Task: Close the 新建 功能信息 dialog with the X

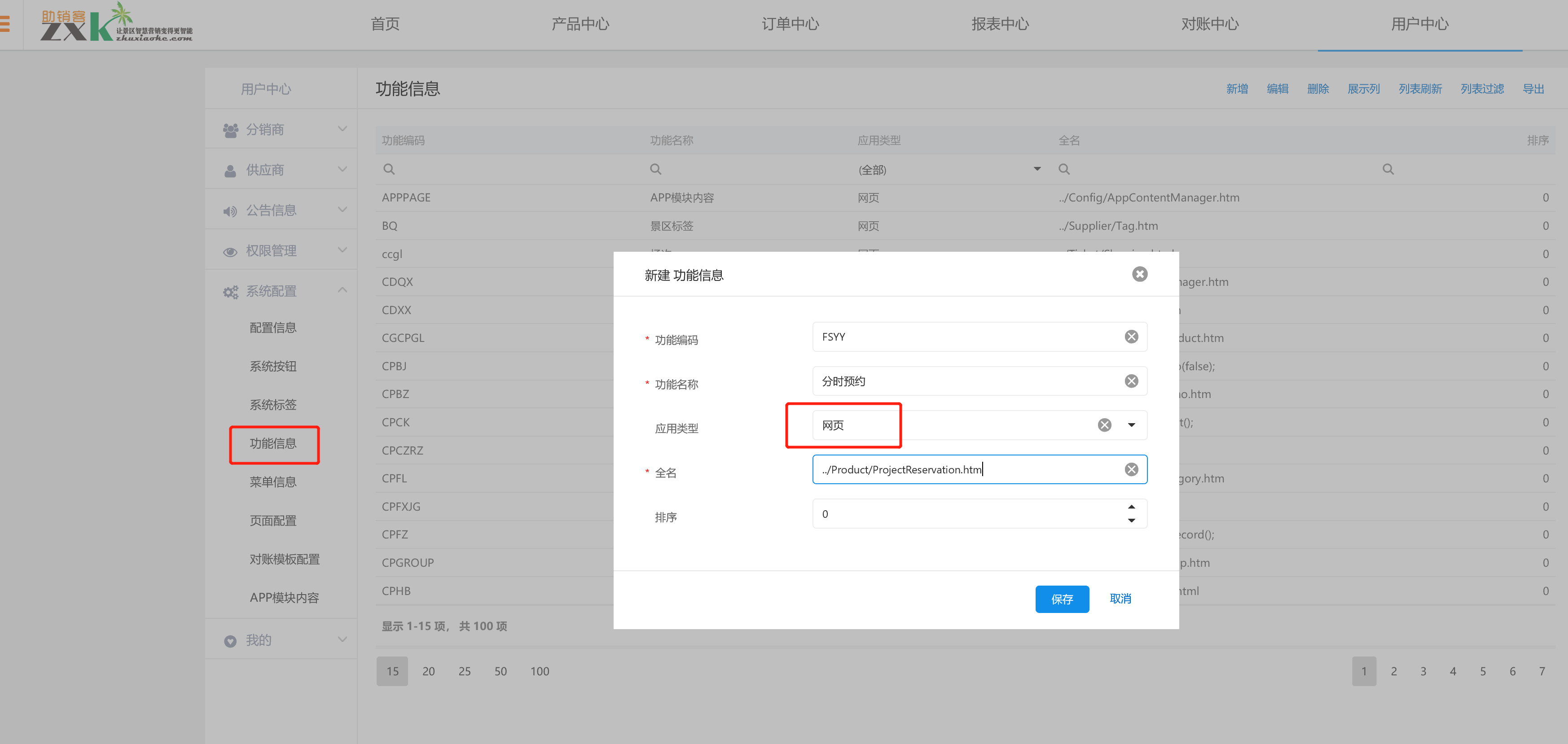Action: pos(1139,274)
